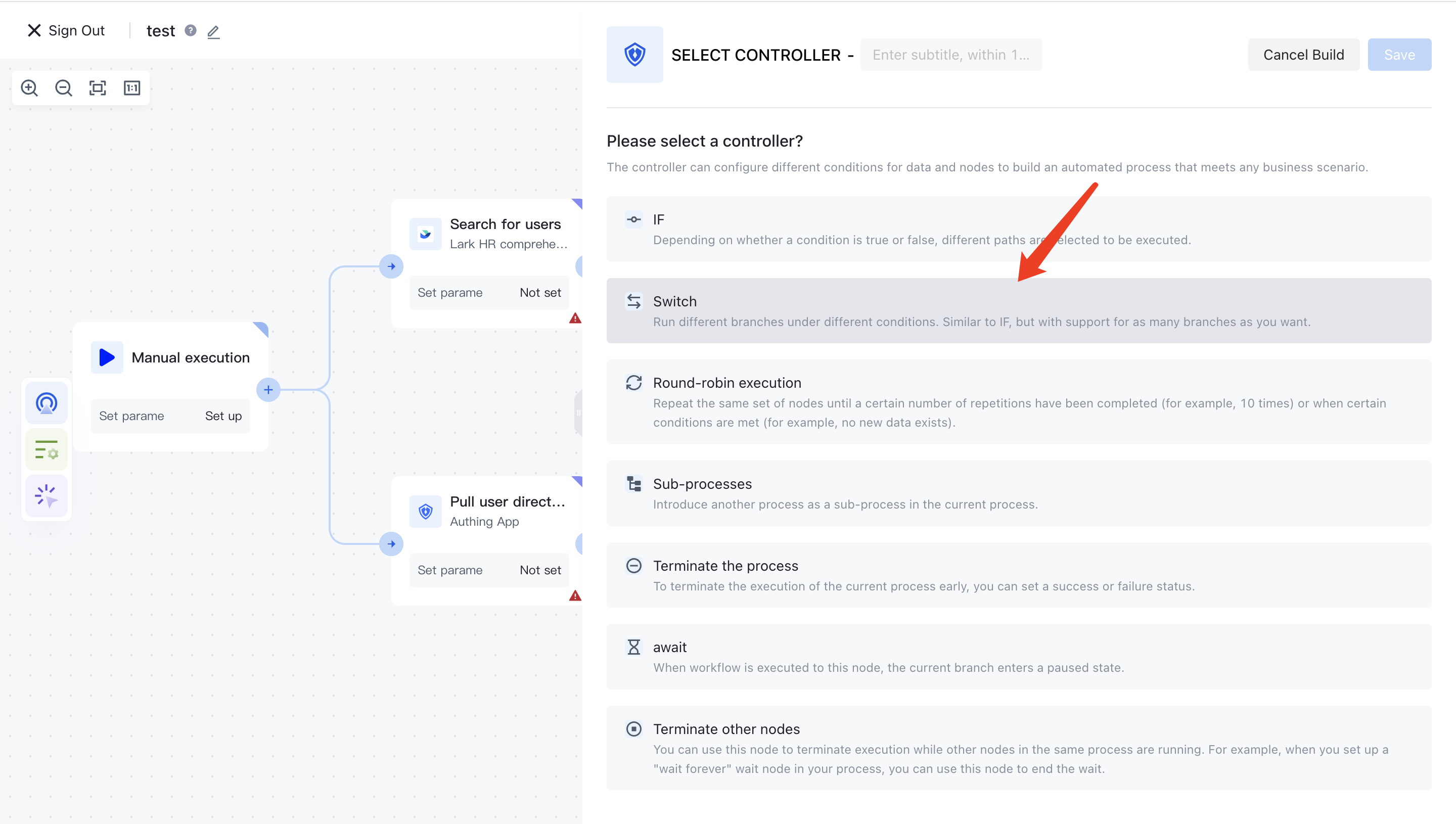Click arrow connector into Search for users node
1456x824 pixels.
click(x=391, y=266)
